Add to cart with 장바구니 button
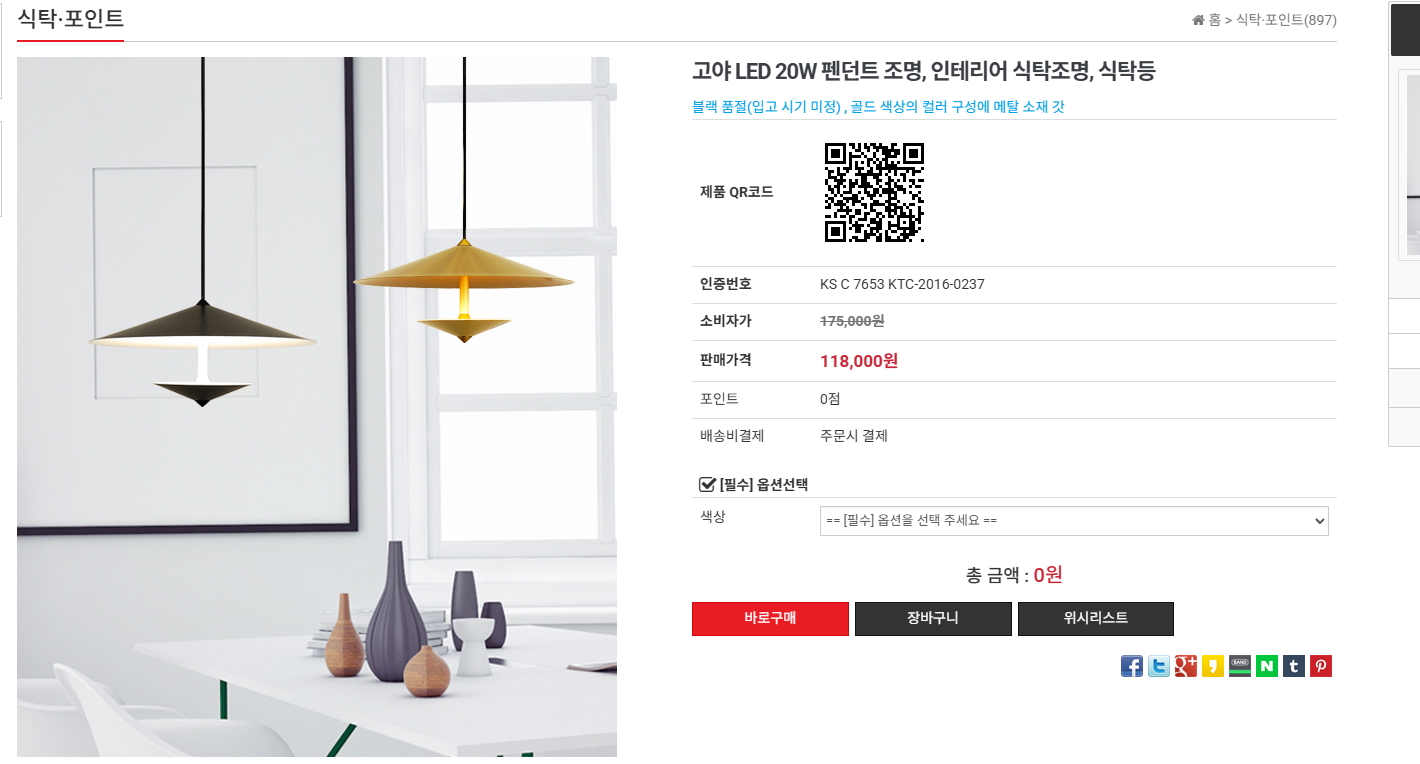 point(933,618)
